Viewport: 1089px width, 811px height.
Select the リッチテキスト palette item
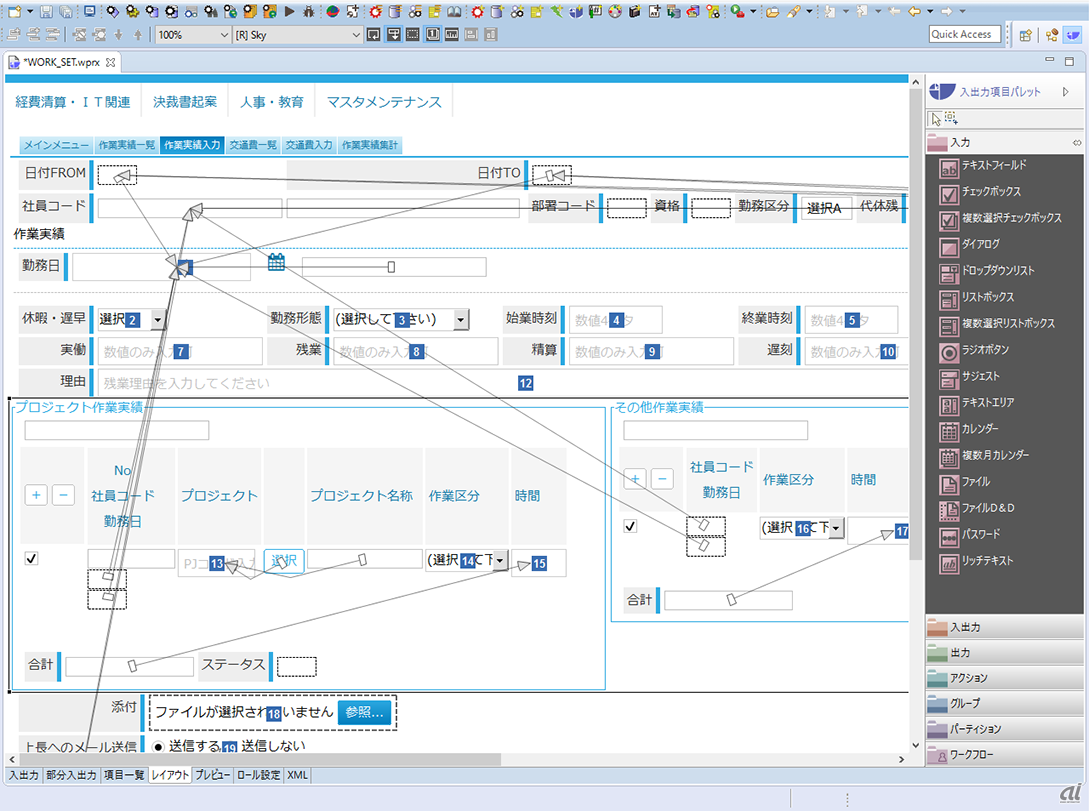pyautogui.click(x=987, y=562)
